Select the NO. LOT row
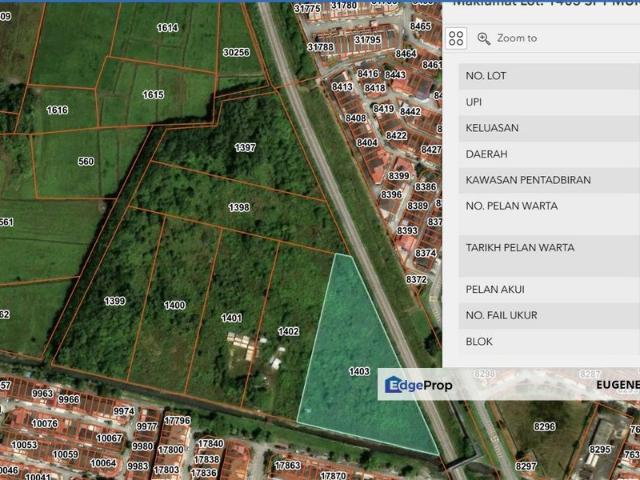This screenshot has height=480, width=640. (549, 76)
